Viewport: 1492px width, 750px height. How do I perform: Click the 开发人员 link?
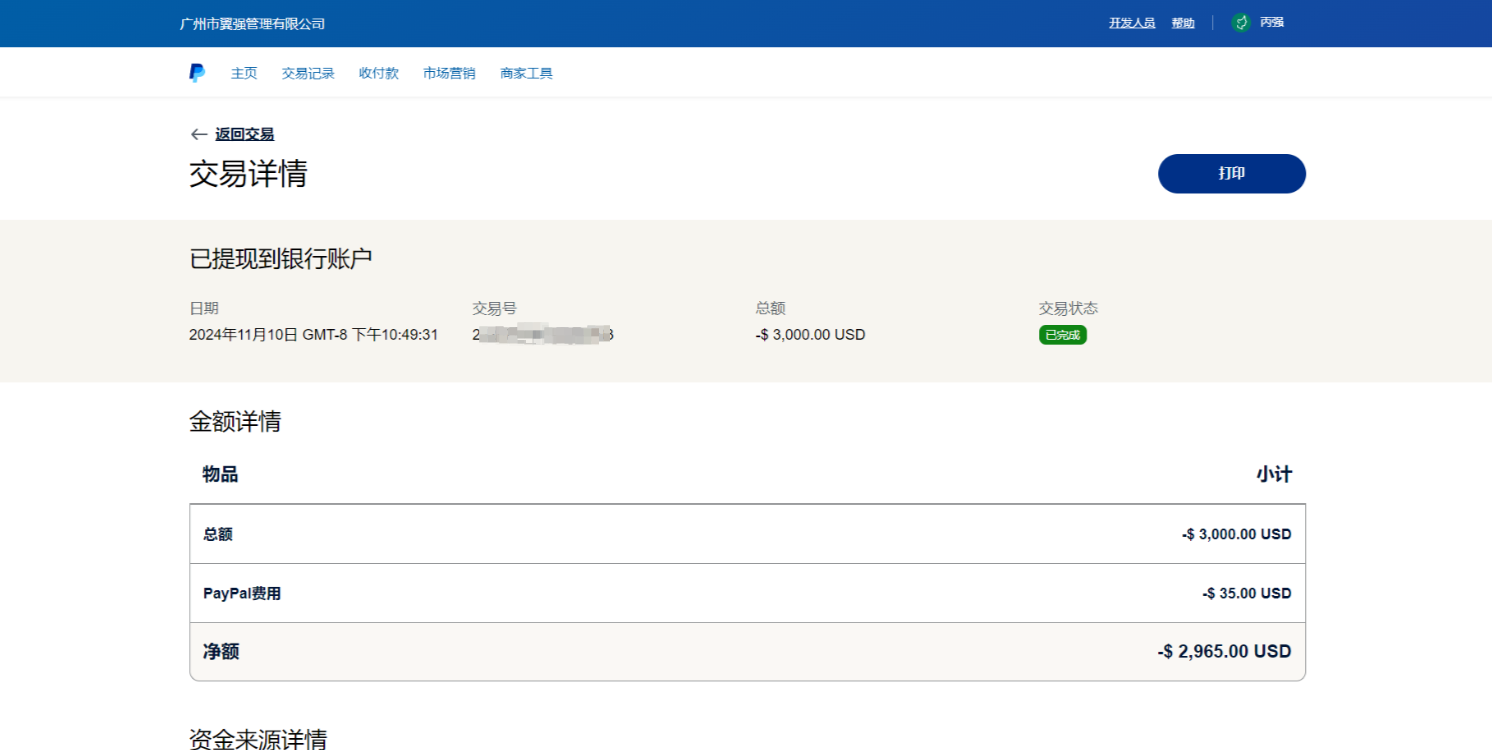click(1132, 23)
